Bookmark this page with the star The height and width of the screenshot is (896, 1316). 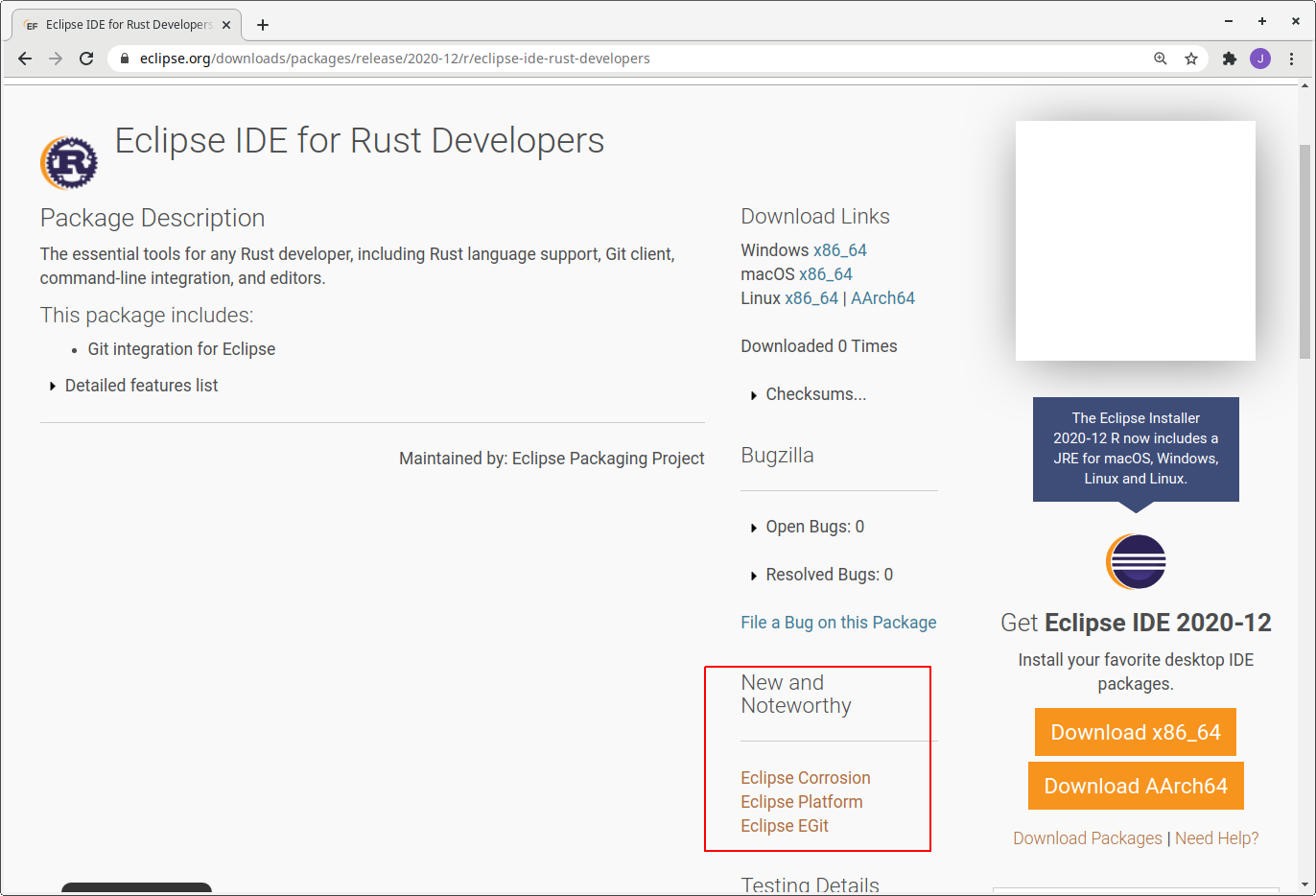coord(1191,59)
